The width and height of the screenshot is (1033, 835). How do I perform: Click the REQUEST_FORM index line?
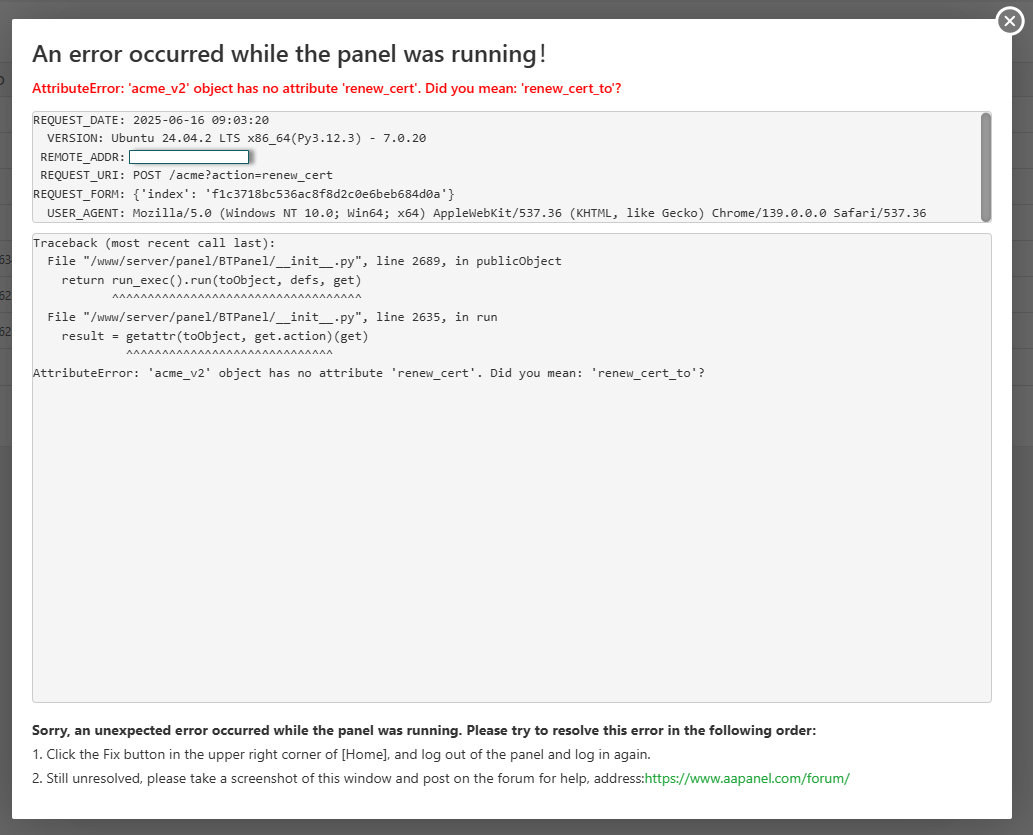click(244, 193)
